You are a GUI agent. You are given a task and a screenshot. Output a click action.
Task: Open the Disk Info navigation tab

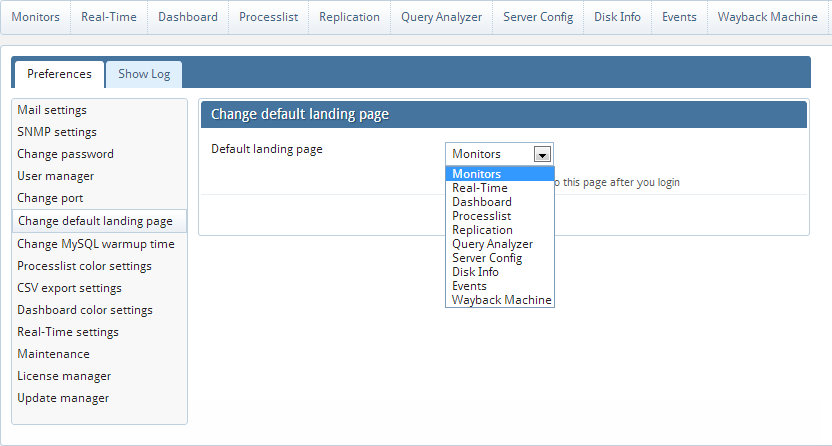coord(617,17)
